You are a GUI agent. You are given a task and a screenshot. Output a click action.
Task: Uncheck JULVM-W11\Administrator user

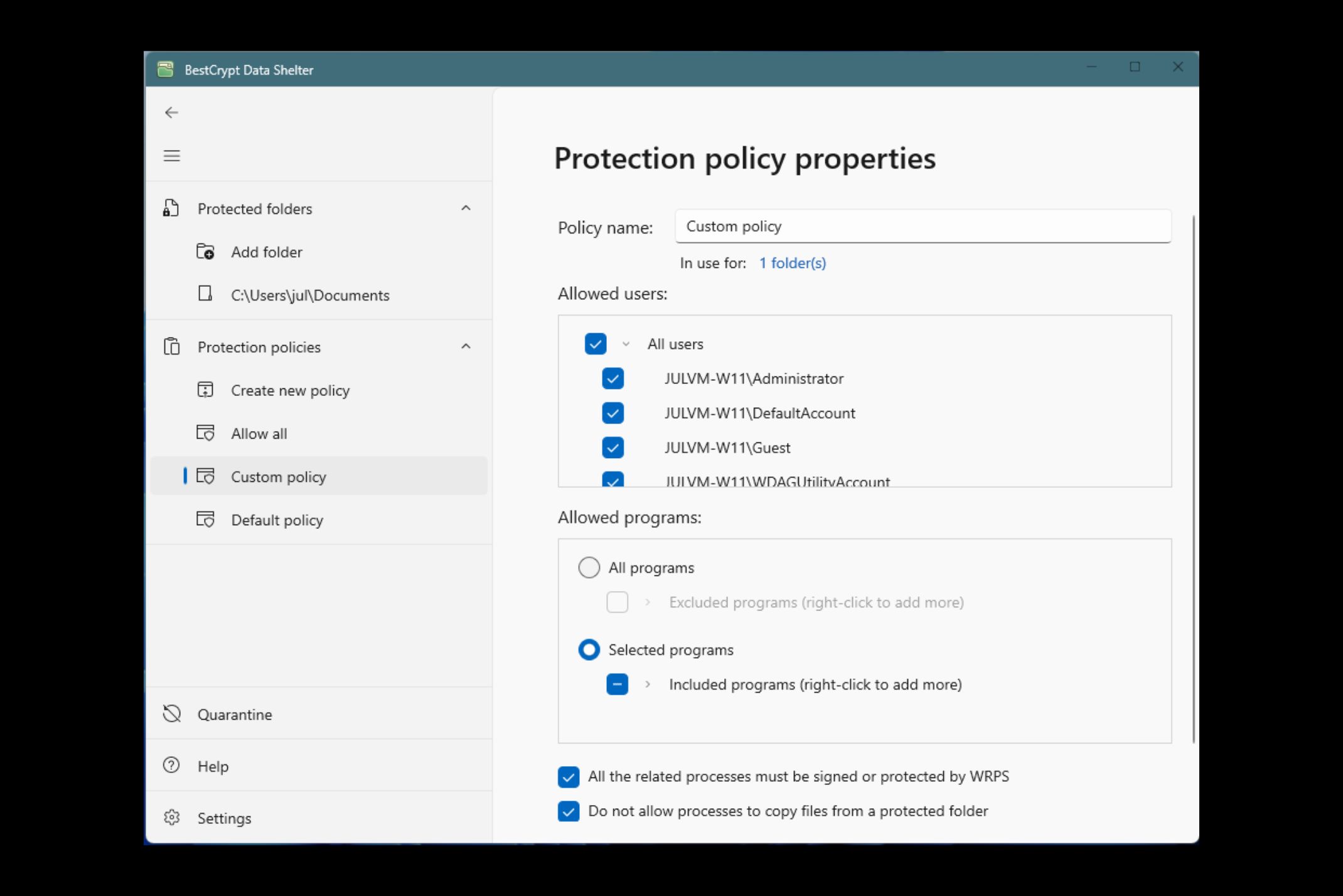coord(613,378)
